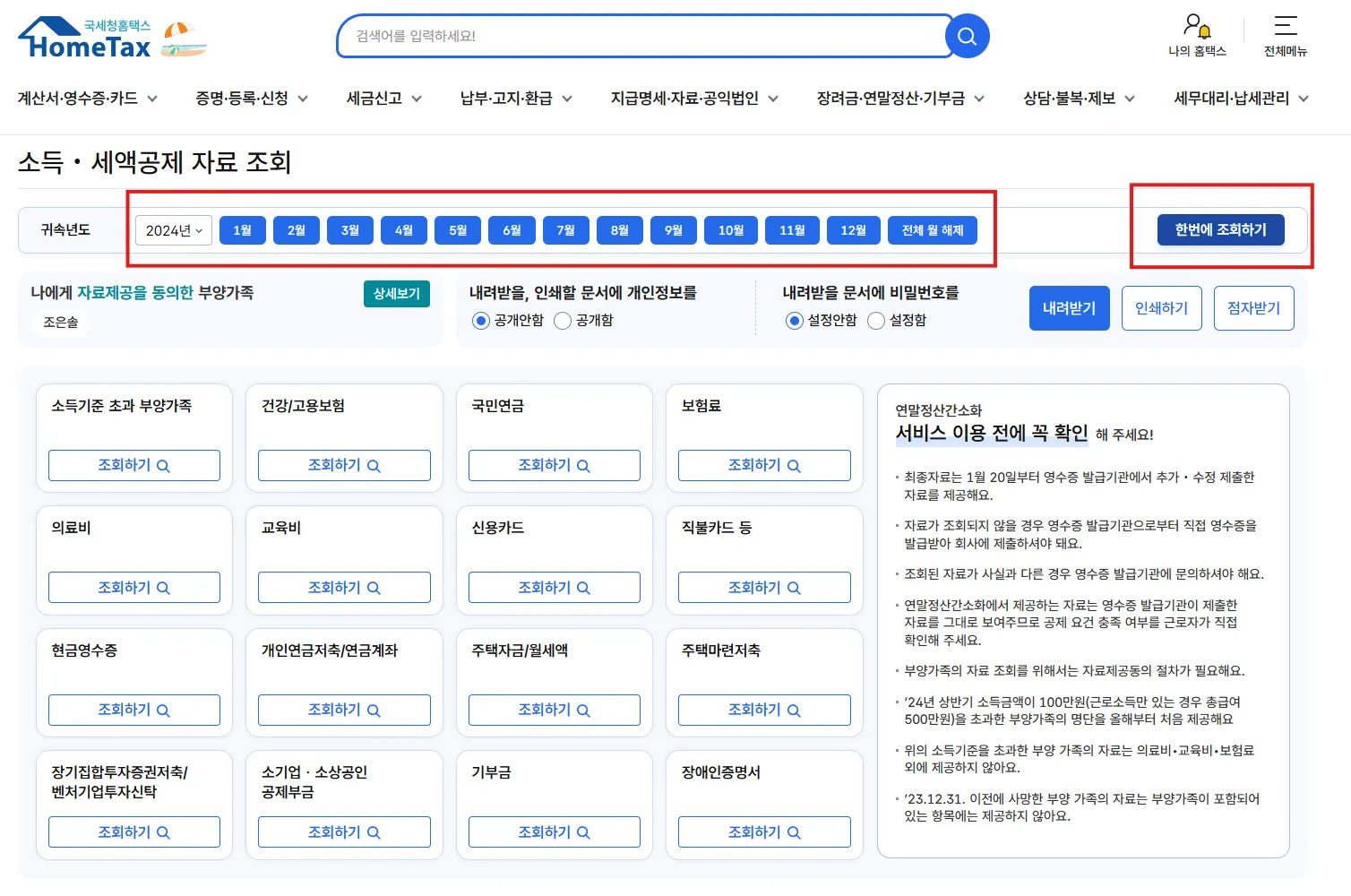Click 조회하기 under 건강/고용보험
The image size is (1351, 896).
344,465
